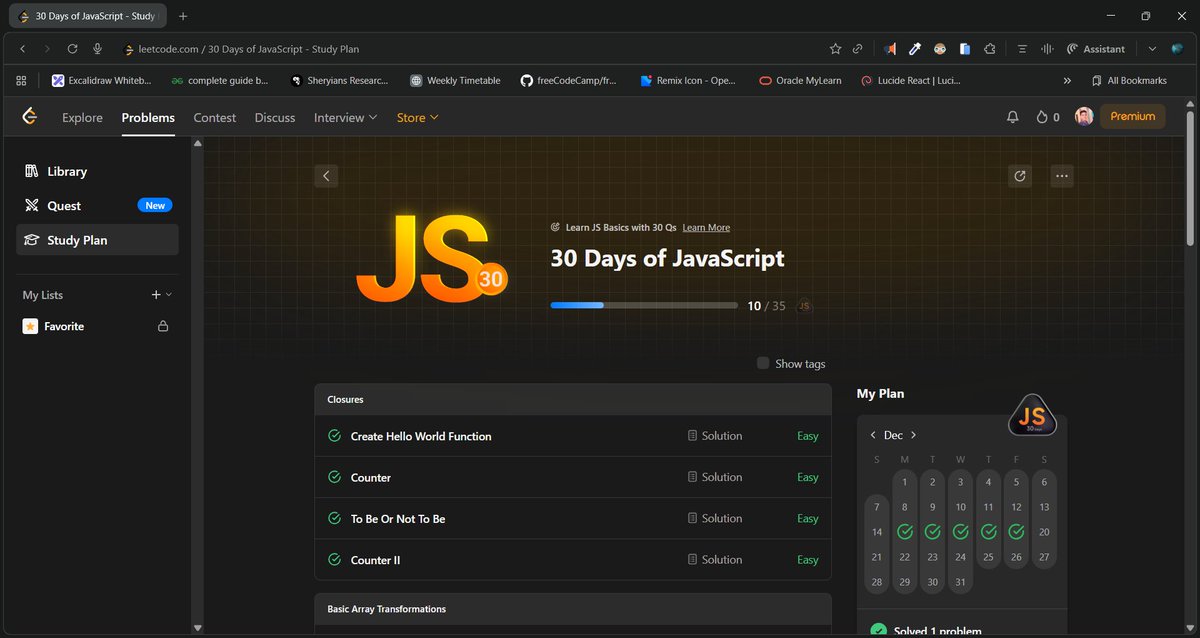
Task: Open the Discuss tab
Action: tap(275, 117)
